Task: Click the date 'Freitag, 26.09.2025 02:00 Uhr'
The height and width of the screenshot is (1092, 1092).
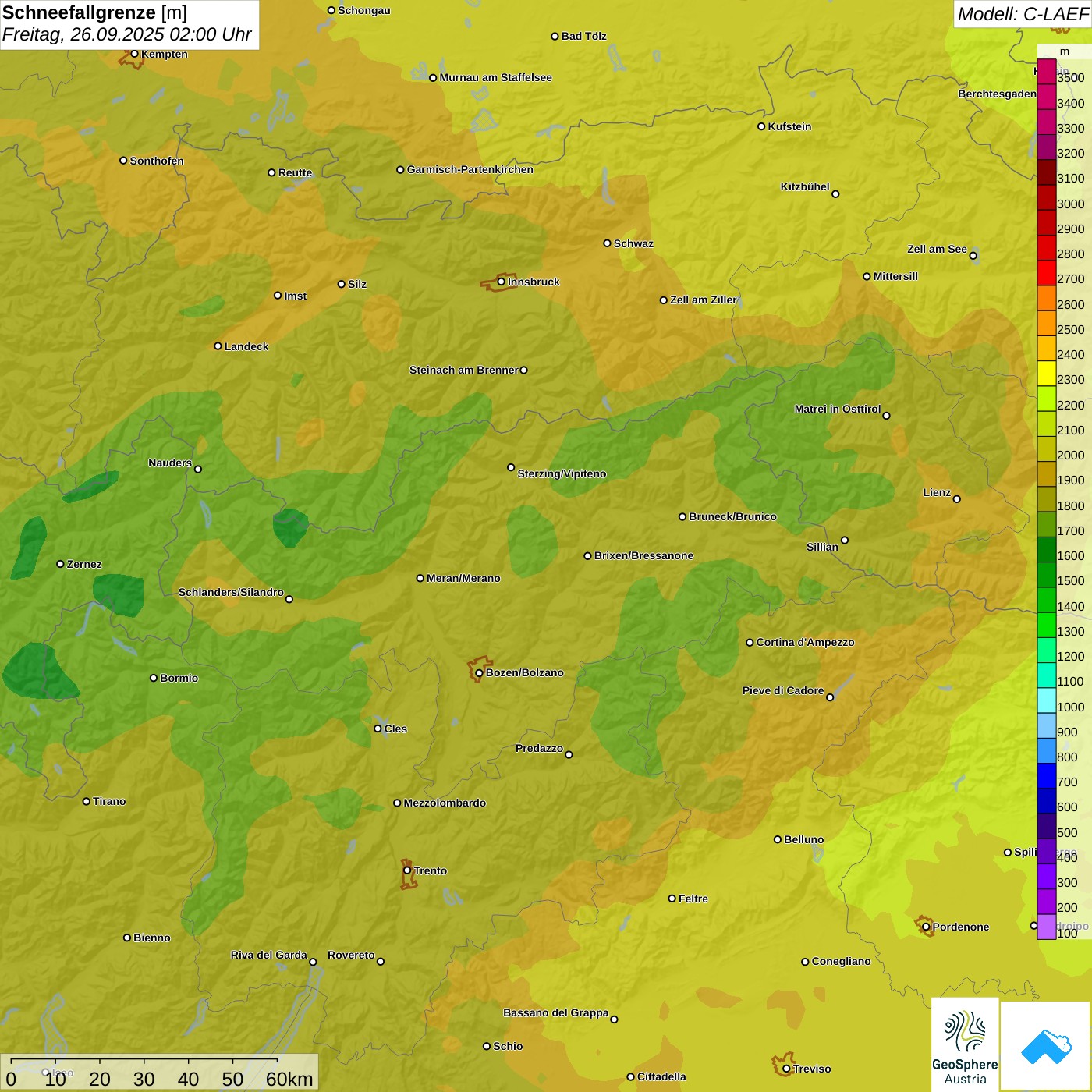Action: pyautogui.click(x=127, y=34)
